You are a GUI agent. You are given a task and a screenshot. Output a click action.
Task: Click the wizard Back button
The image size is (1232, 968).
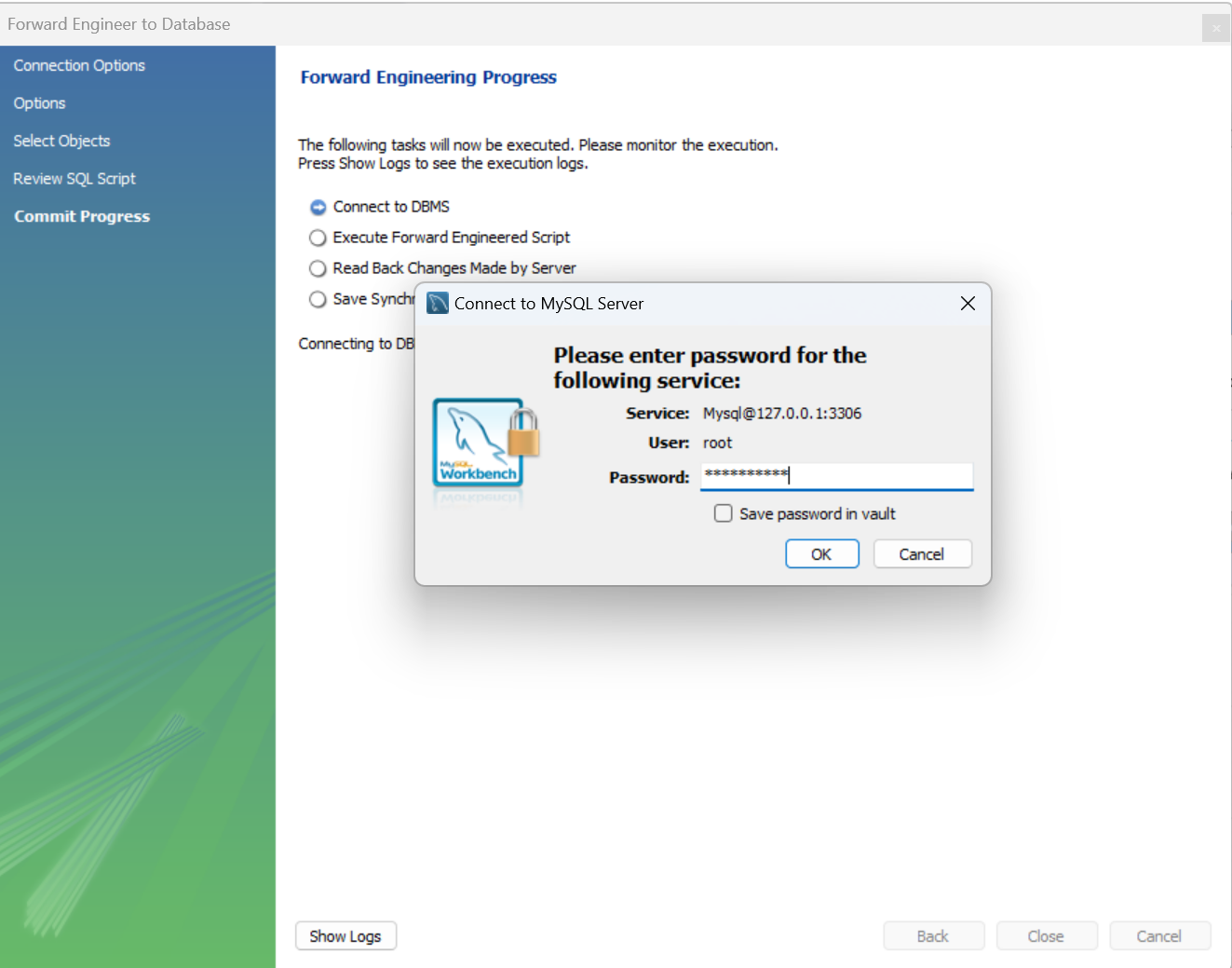pos(933,936)
